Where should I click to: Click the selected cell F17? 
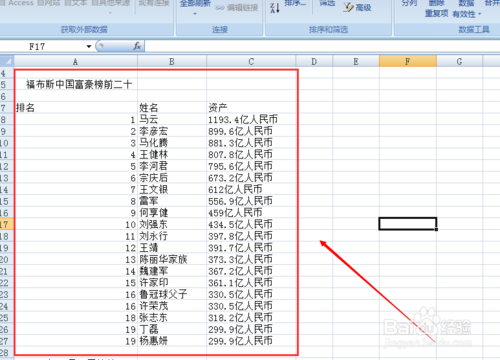click(x=408, y=224)
